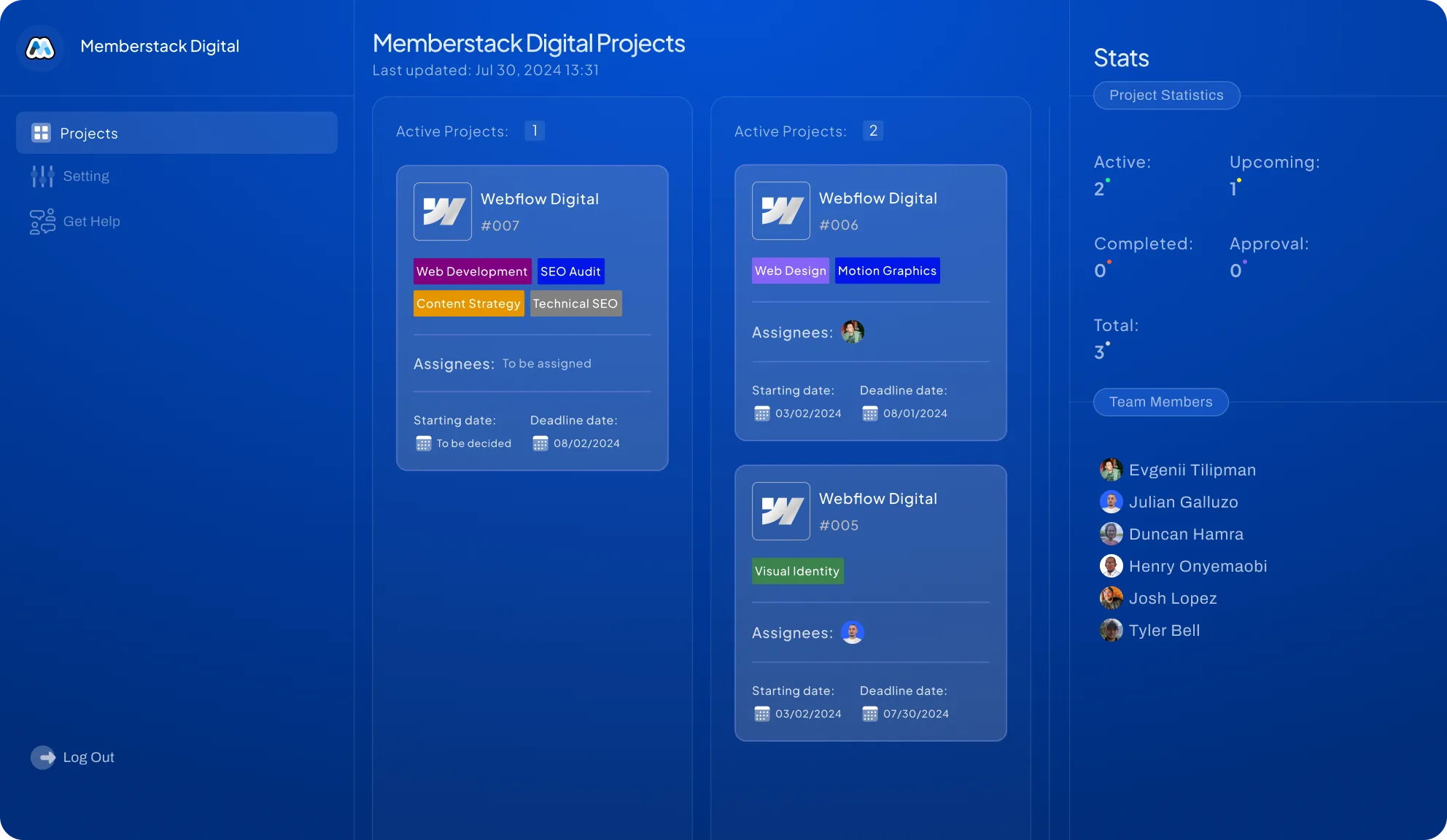Select team member name Evgenii Tilipman
This screenshot has width=1447, height=840.
tap(1192, 470)
